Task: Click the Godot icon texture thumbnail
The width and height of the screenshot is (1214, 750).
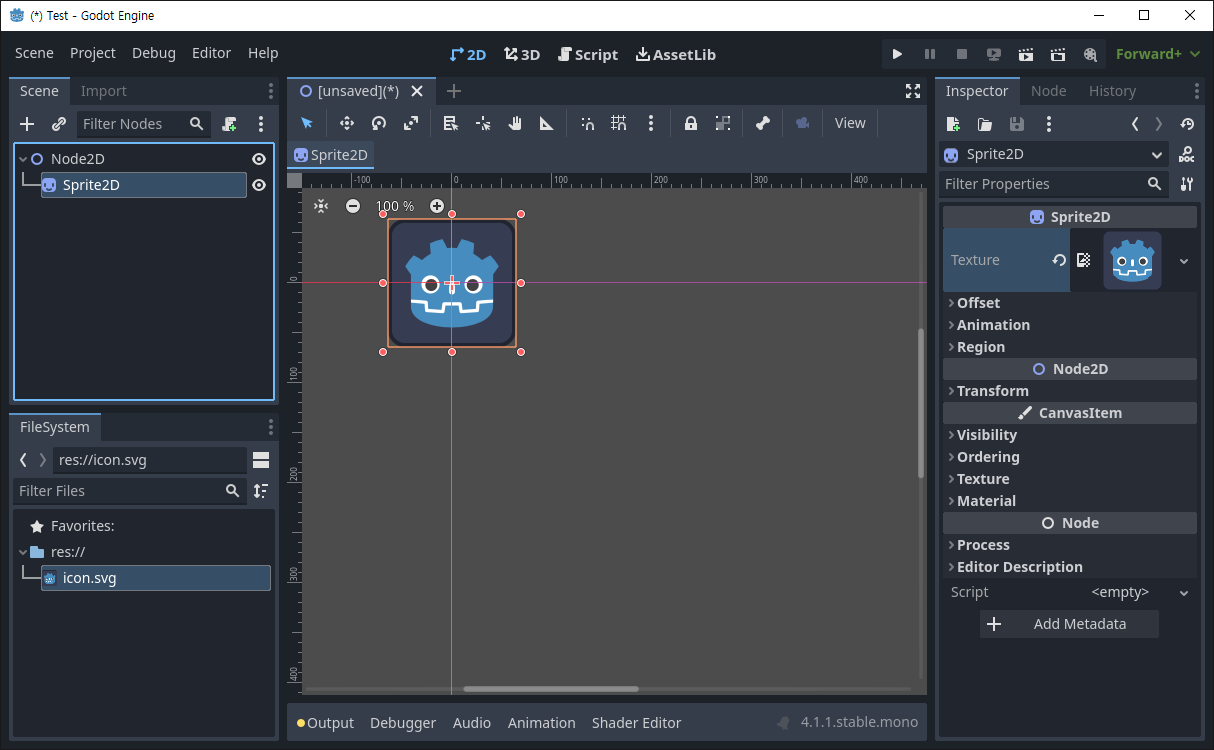Action: pyautogui.click(x=1132, y=260)
